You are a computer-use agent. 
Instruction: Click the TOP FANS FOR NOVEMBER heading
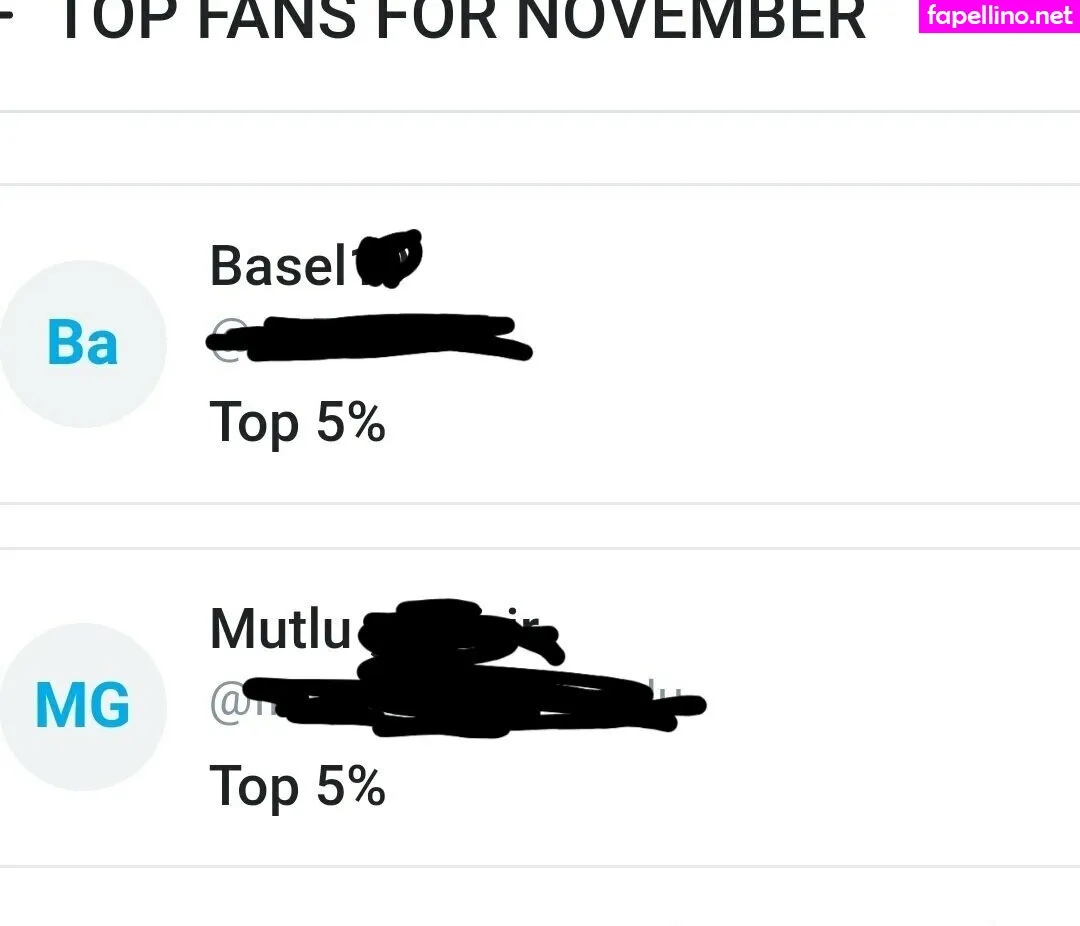460,20
